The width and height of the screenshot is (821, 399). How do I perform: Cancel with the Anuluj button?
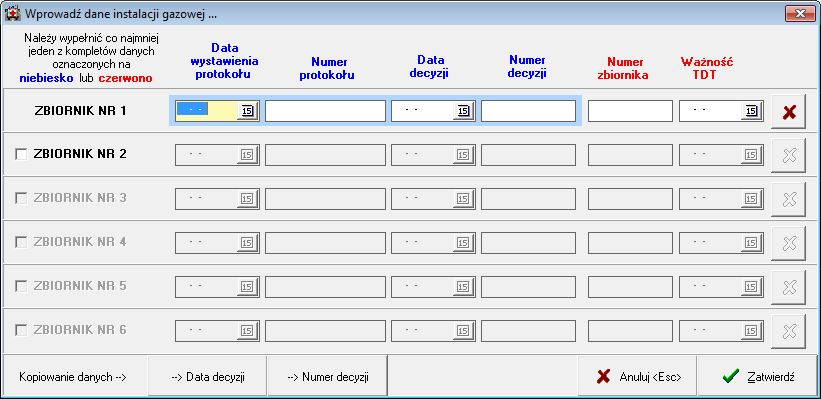638,376
